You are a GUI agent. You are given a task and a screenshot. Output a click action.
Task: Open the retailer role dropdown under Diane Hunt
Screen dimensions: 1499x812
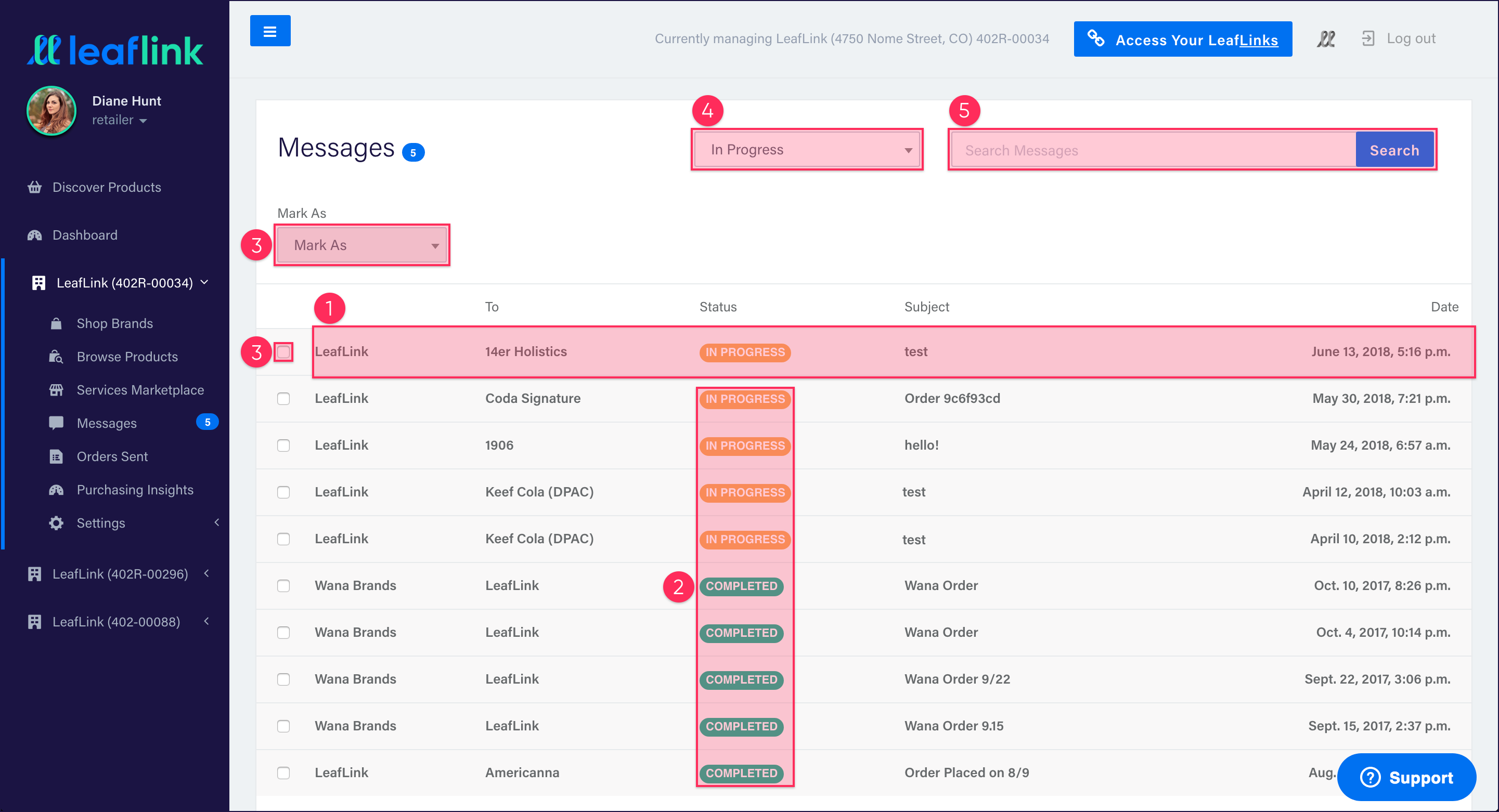119,121
